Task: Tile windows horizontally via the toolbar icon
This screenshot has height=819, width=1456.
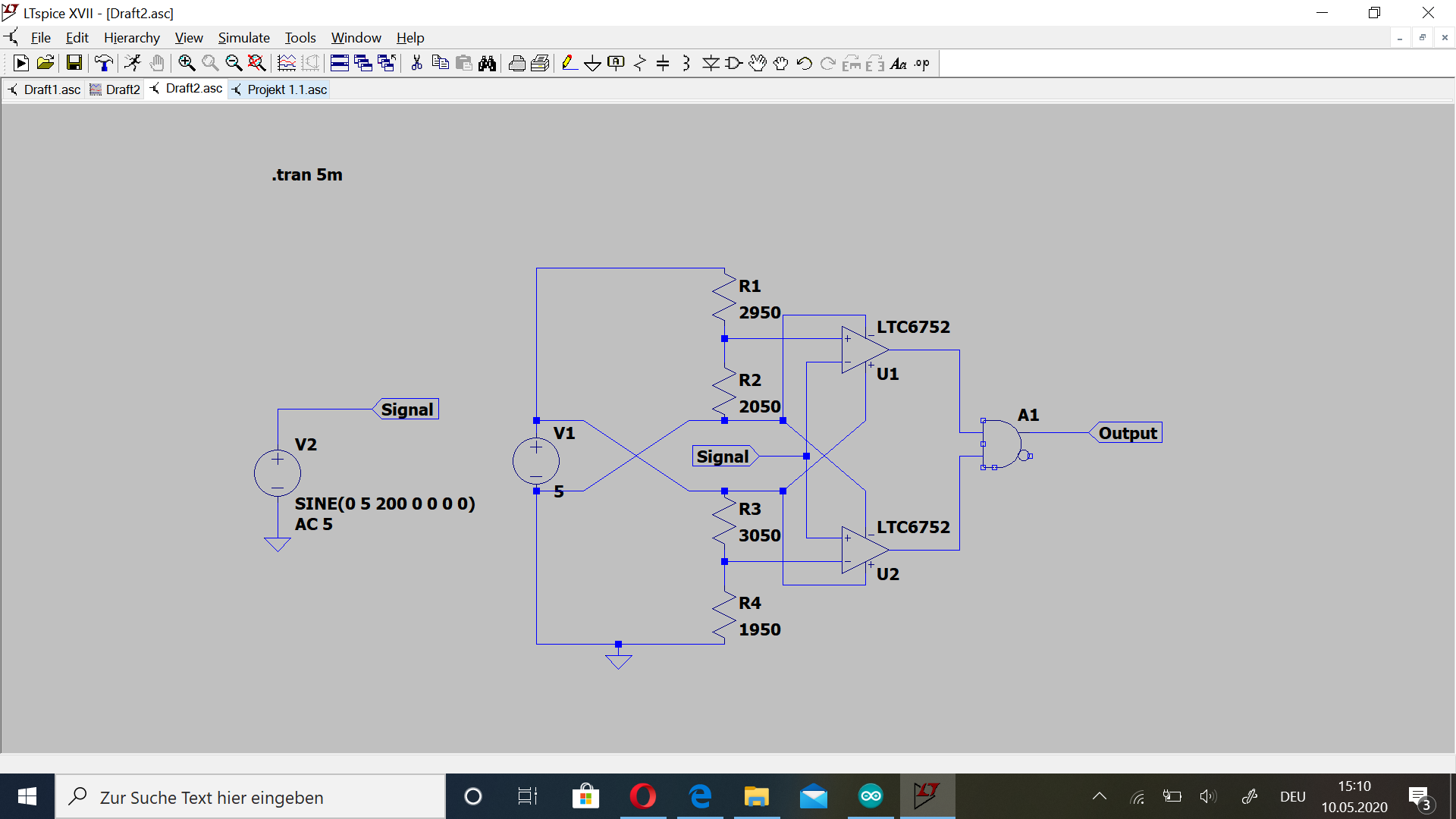Action: [340, 64]
